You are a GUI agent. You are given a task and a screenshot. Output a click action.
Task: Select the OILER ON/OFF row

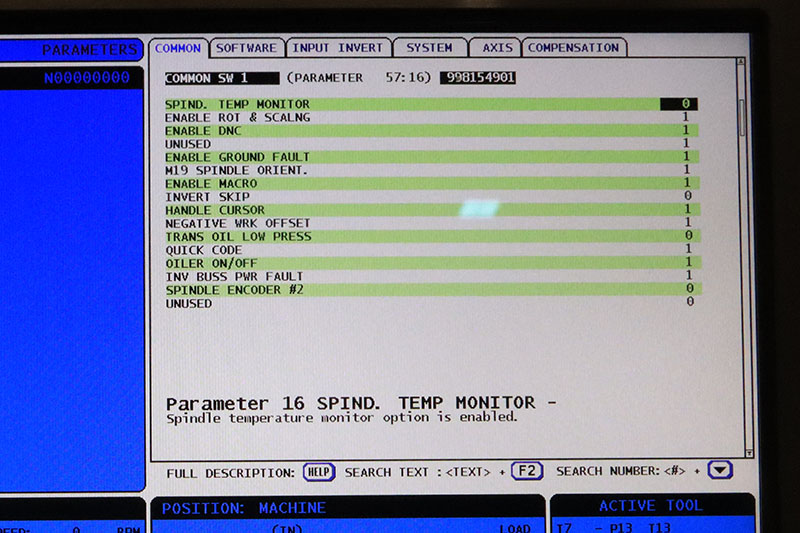[x=433, y=263]
